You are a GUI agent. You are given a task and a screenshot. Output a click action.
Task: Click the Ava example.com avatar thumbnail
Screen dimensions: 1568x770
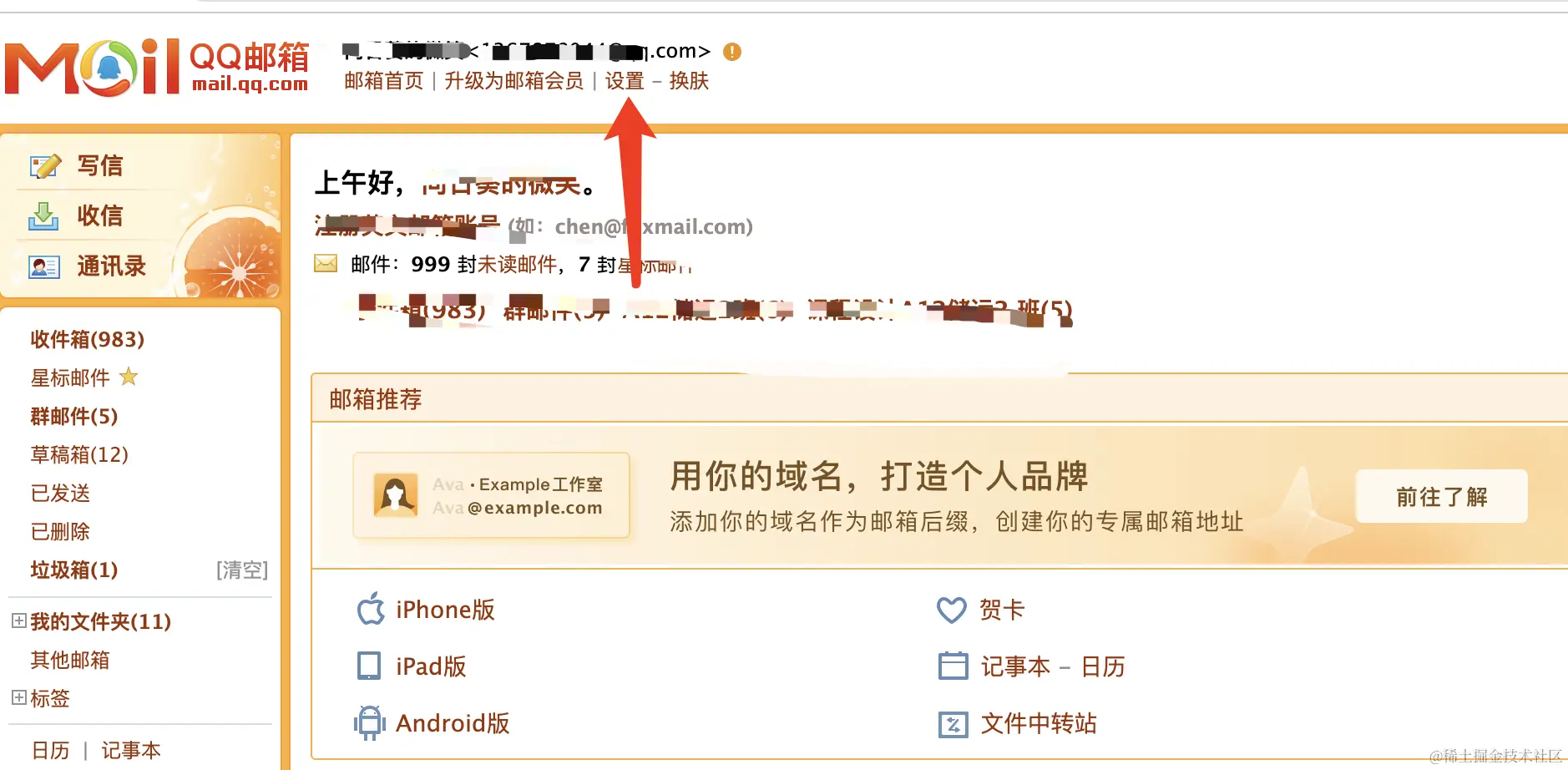[x=396, y=495]
